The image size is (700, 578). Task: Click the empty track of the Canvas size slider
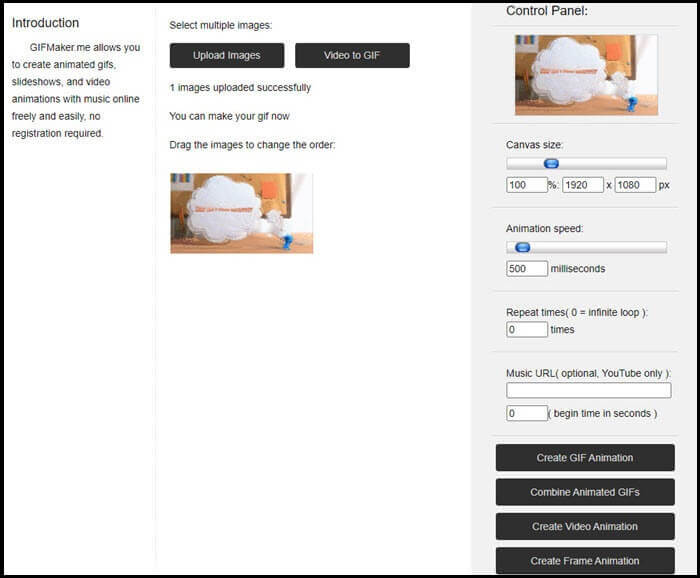(x=620, y=164)
